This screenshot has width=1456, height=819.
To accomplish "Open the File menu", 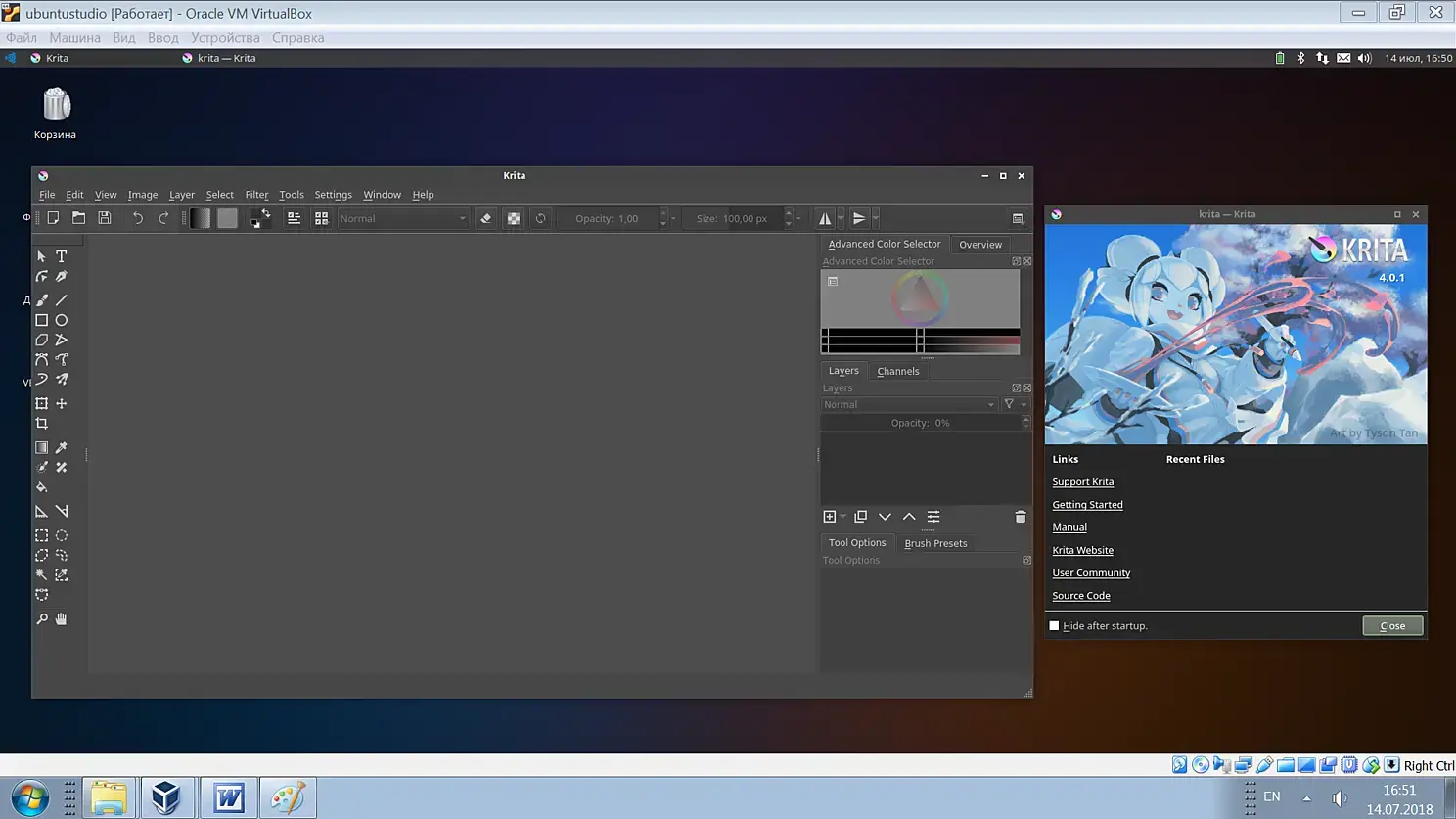I will pos(47,195).
